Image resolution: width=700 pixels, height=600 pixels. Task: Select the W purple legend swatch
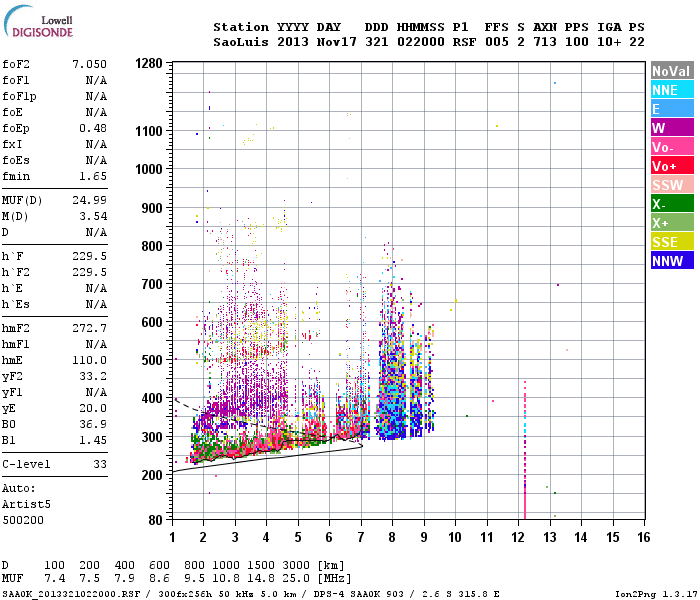(672, 128)
